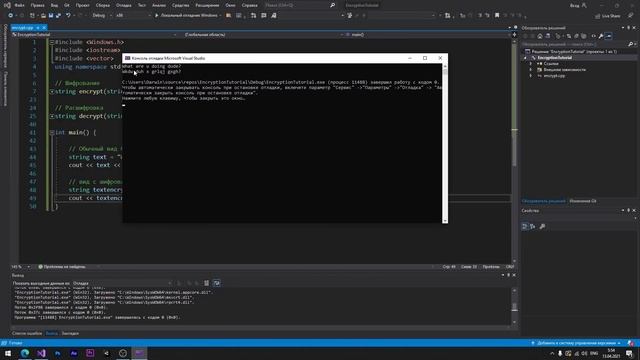Viewport: 640px width, 360px height.
Task: Click the Properties wrench icon in Solution Explorer
Action: pyautogui.click(x=601, y=36)
